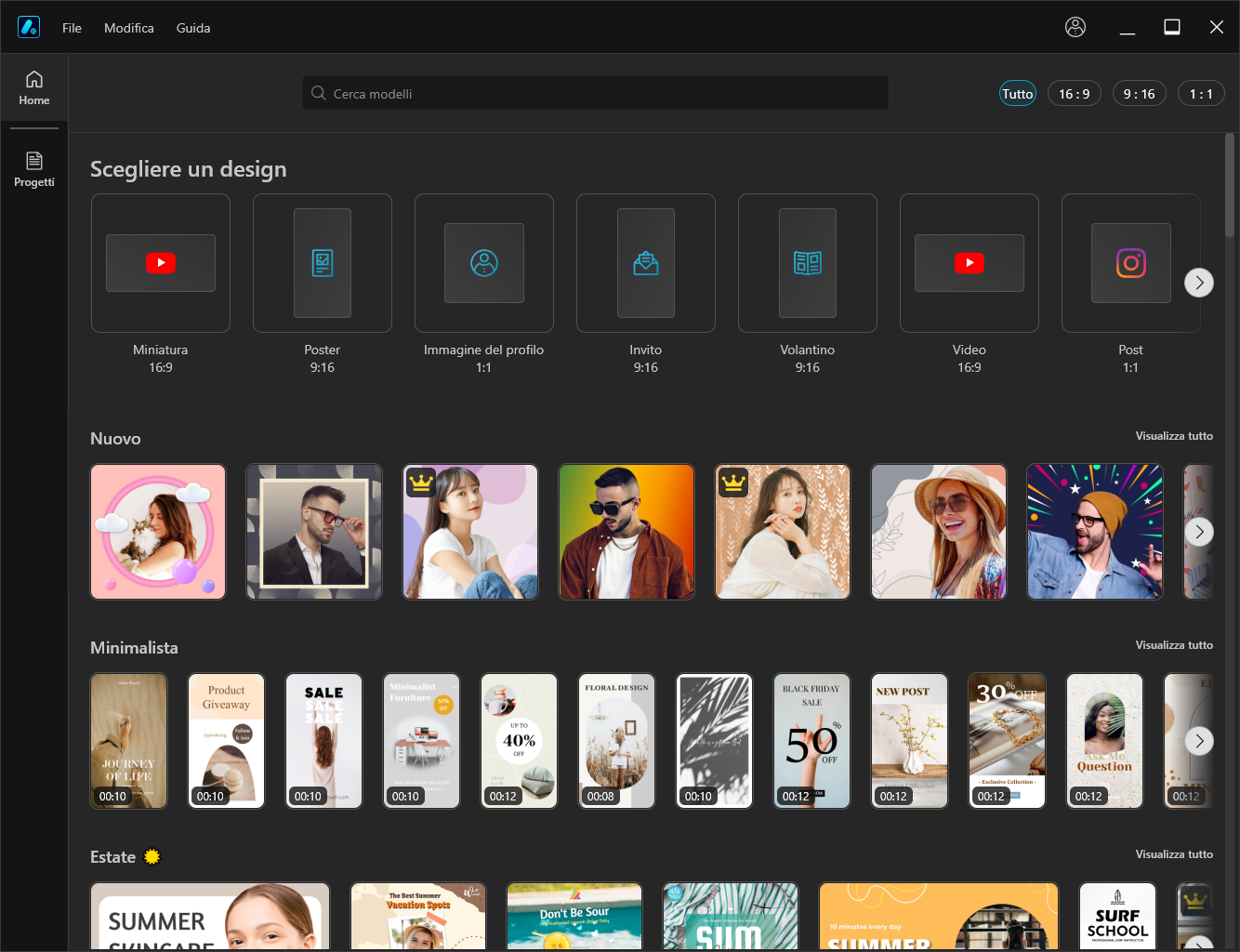This screenshot has height=952, width=1240.
Task: Open the Product Giveaway template
Action: coord(227,741)
